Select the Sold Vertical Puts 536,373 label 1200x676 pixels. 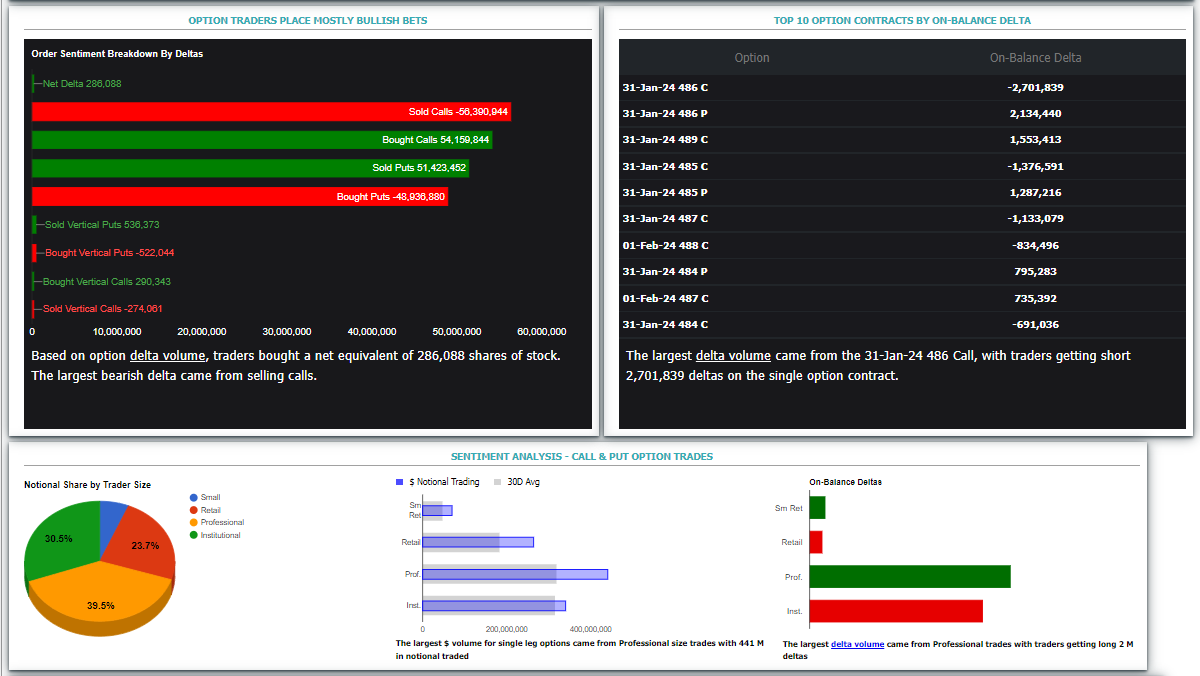102,225
